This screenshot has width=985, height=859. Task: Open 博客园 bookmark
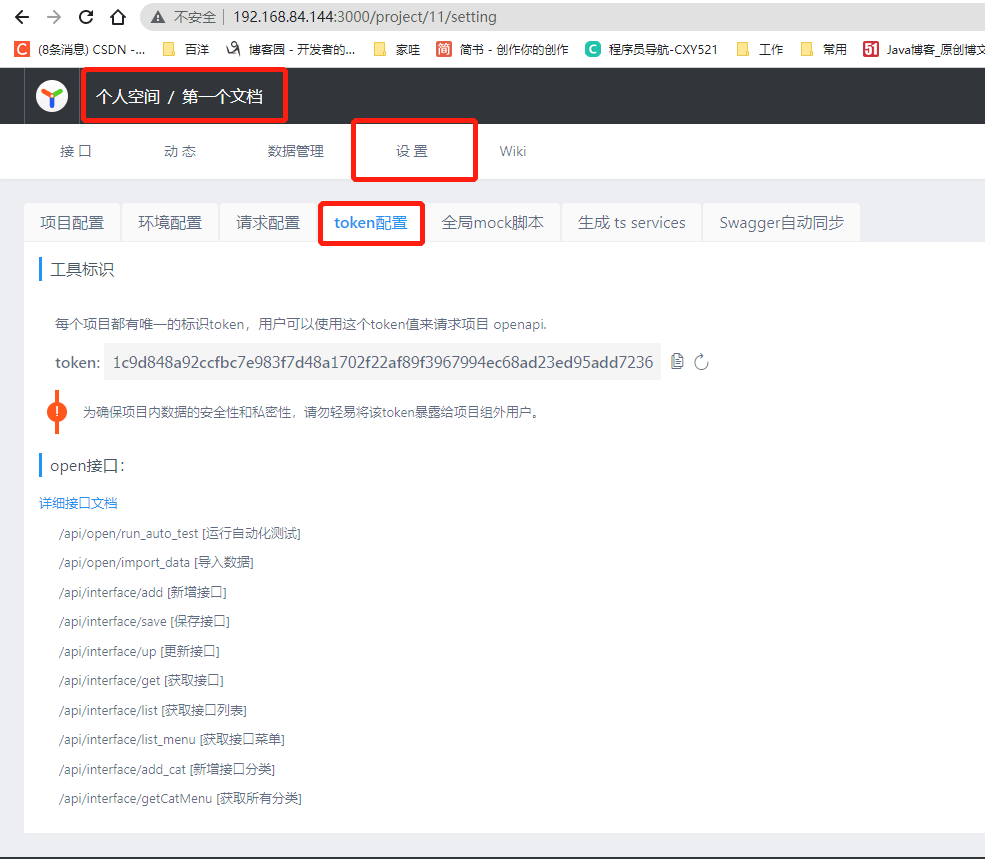291,49
